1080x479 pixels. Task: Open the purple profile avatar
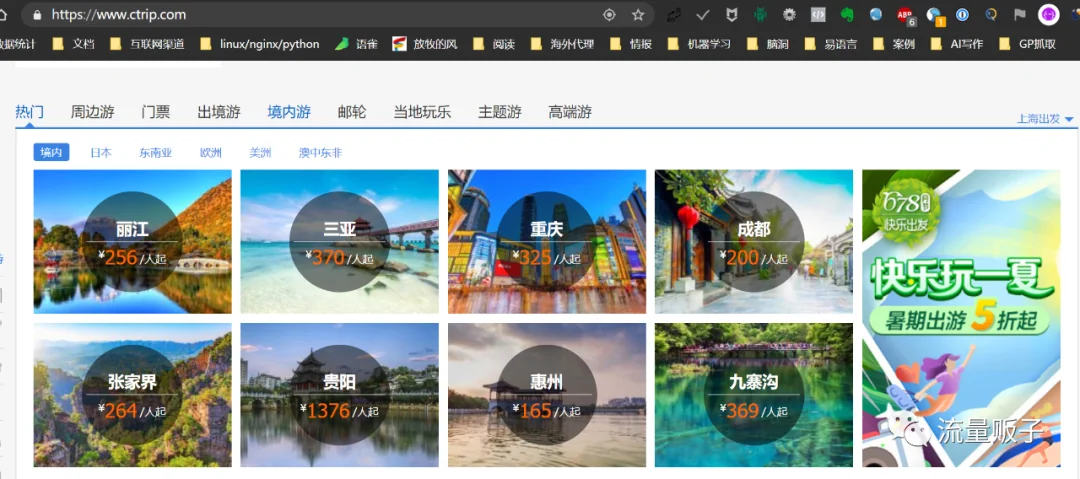coord(1048,14)
